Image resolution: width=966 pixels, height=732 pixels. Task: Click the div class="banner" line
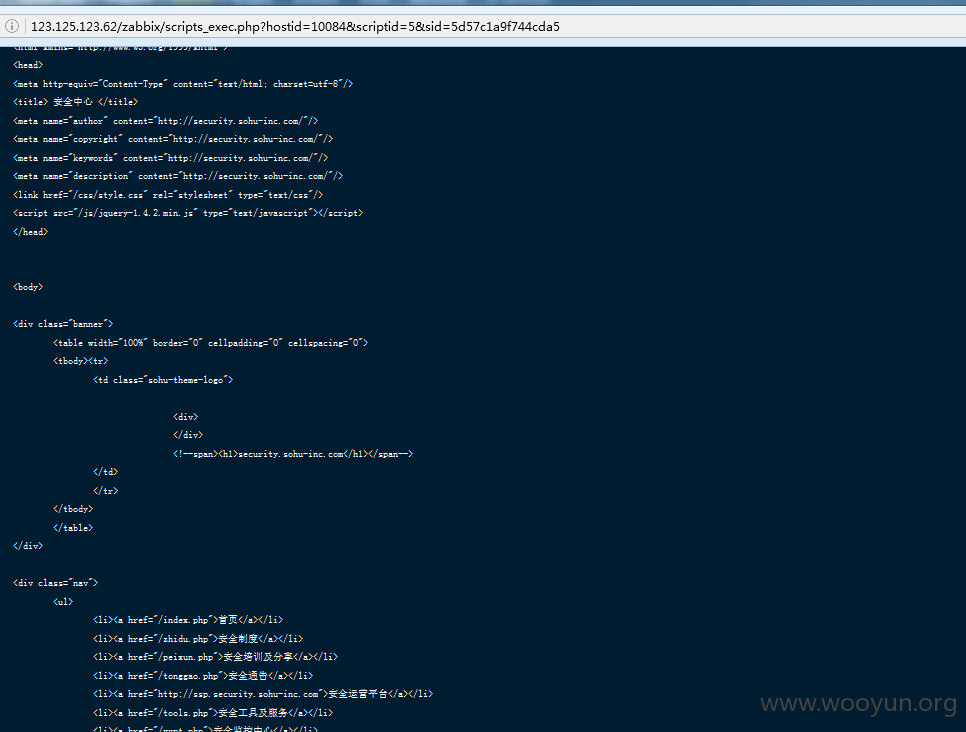(63, 324)
